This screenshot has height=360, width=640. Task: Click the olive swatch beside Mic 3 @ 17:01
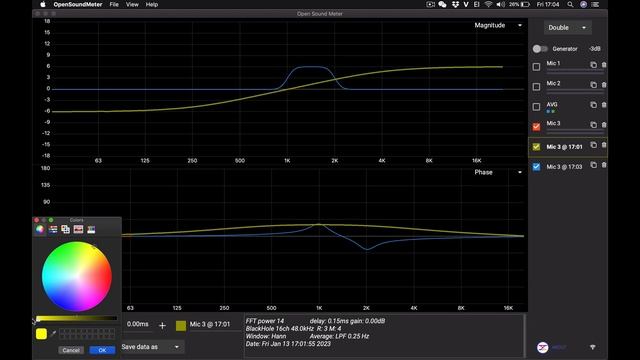click(x=181, y=325)
